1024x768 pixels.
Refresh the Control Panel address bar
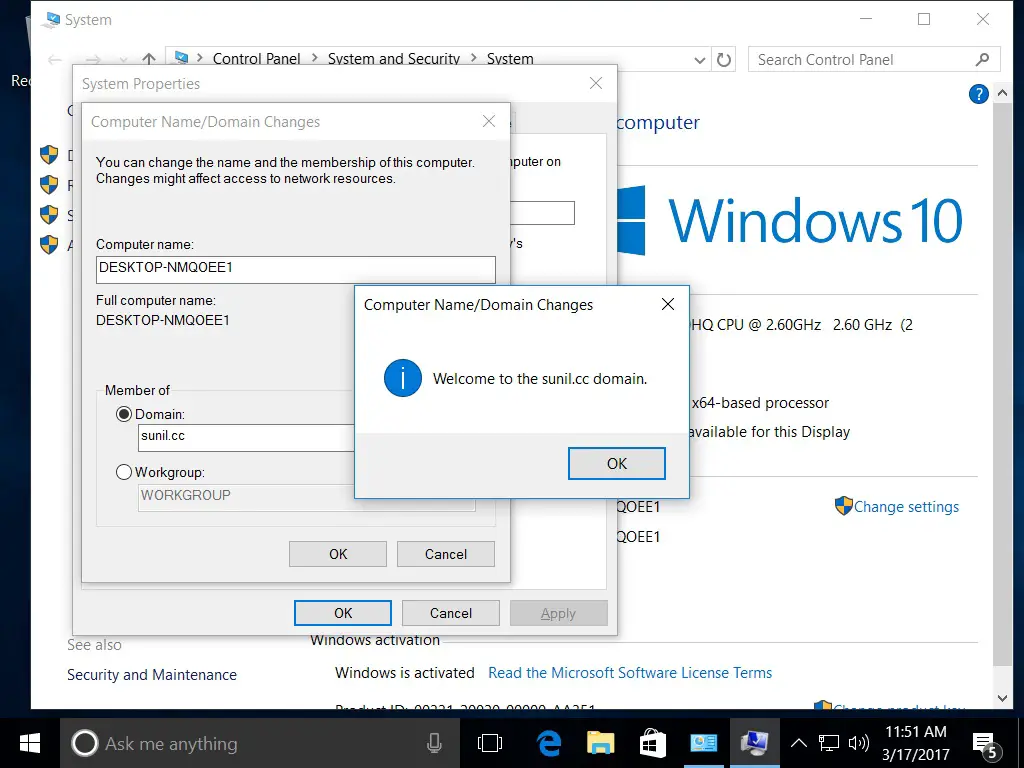[725, 60]
